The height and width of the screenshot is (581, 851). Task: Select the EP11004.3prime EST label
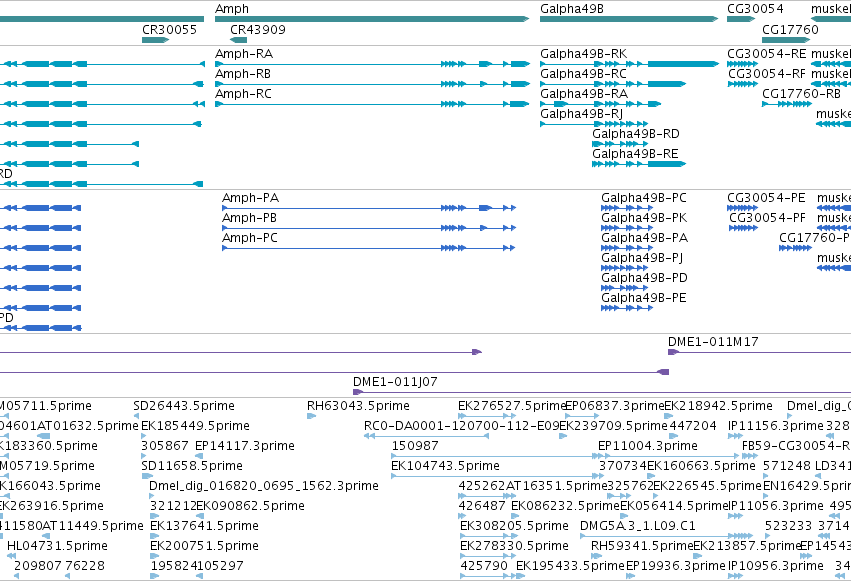coord(648,446)
